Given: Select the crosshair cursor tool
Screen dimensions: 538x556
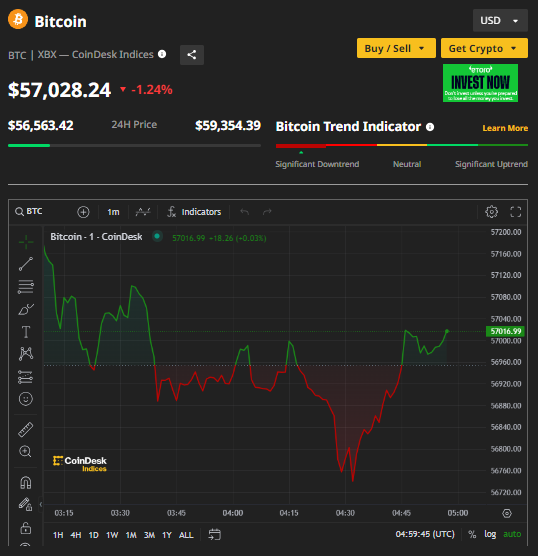Looking at the screenshot, I should click(x=26, y=242).
